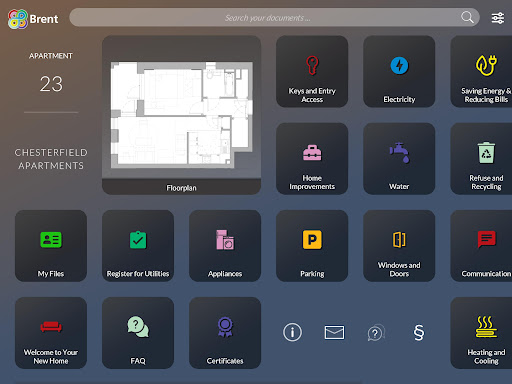The image size is (512, 384).
Task: Click the Chesterfield Apartments heading
Action: point(51,159)
